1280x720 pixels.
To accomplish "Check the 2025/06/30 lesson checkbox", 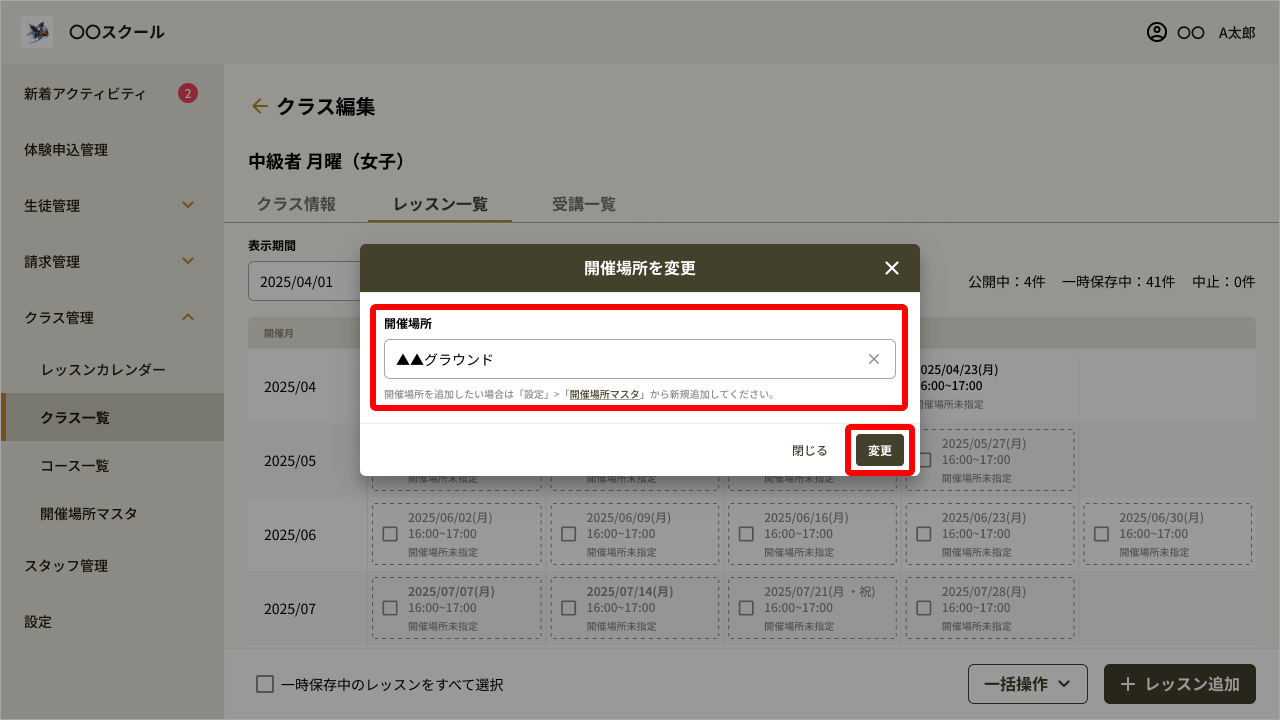I will [1101, 534].
